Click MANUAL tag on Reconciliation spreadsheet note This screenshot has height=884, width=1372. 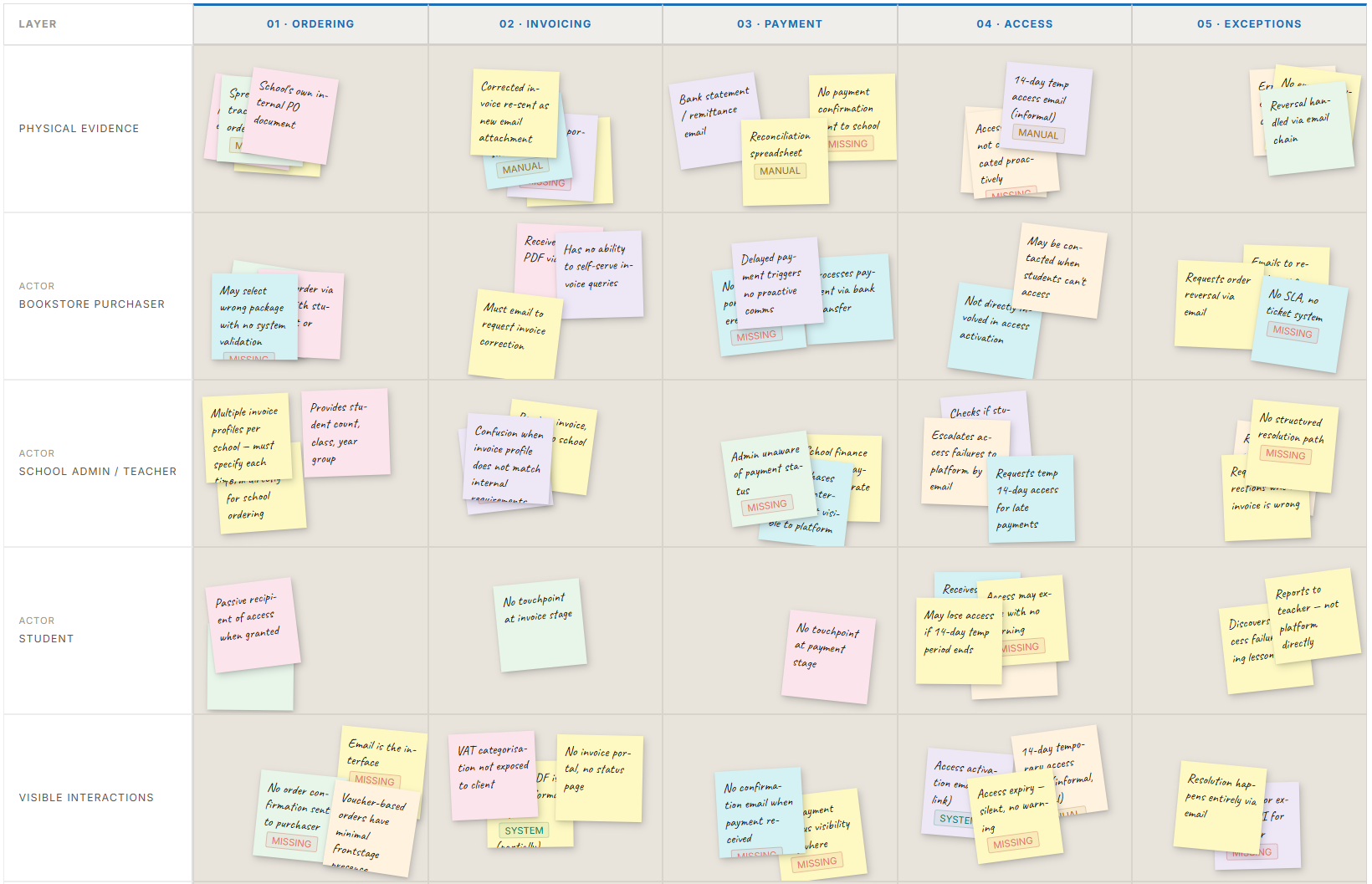click(780, 171)
